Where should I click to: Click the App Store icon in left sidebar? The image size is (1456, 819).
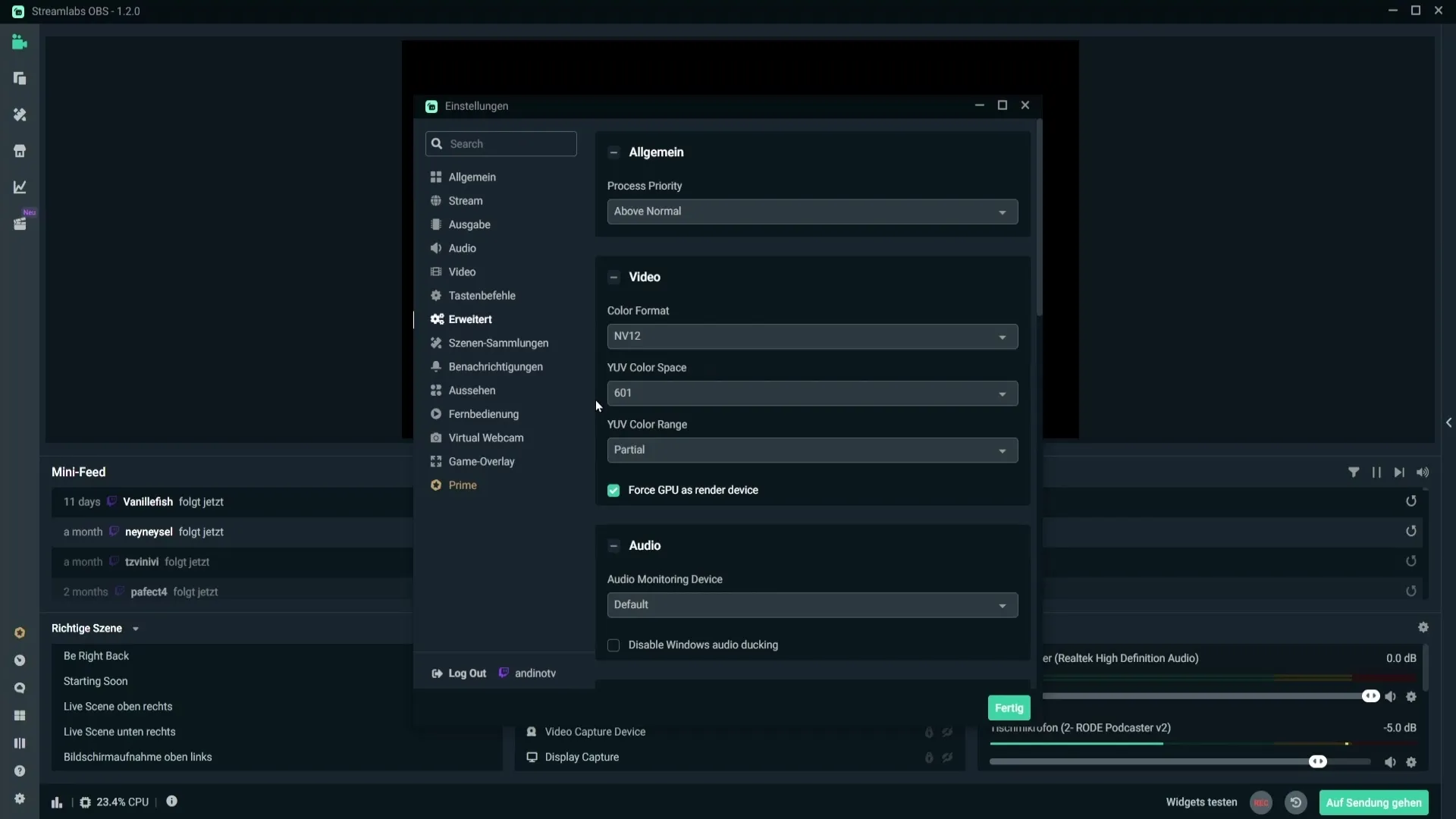pos(19,716)
